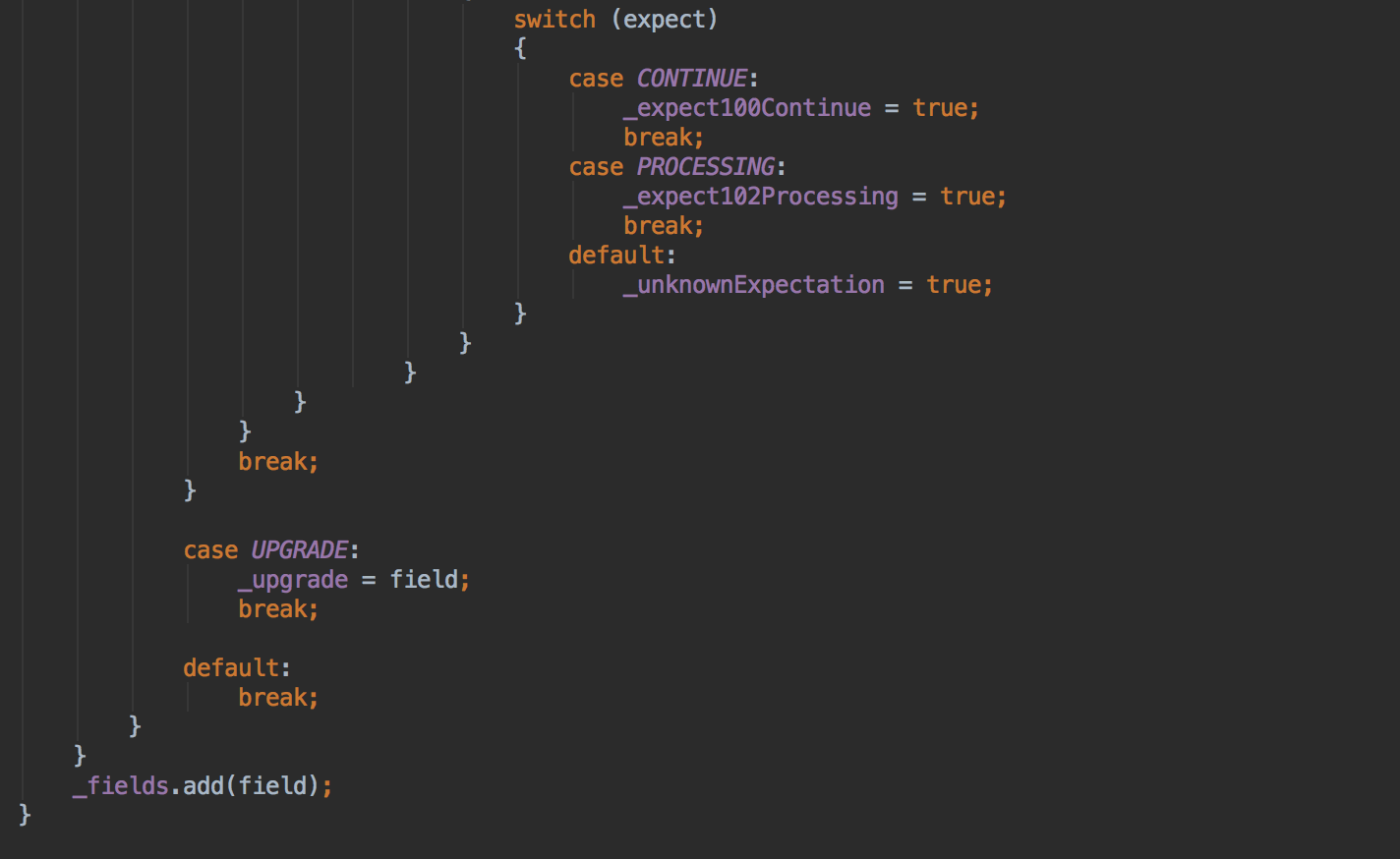Click 'break;' directly above case UPGRADE
This screenshot has height=859, width=1400.
click(278, 462)
